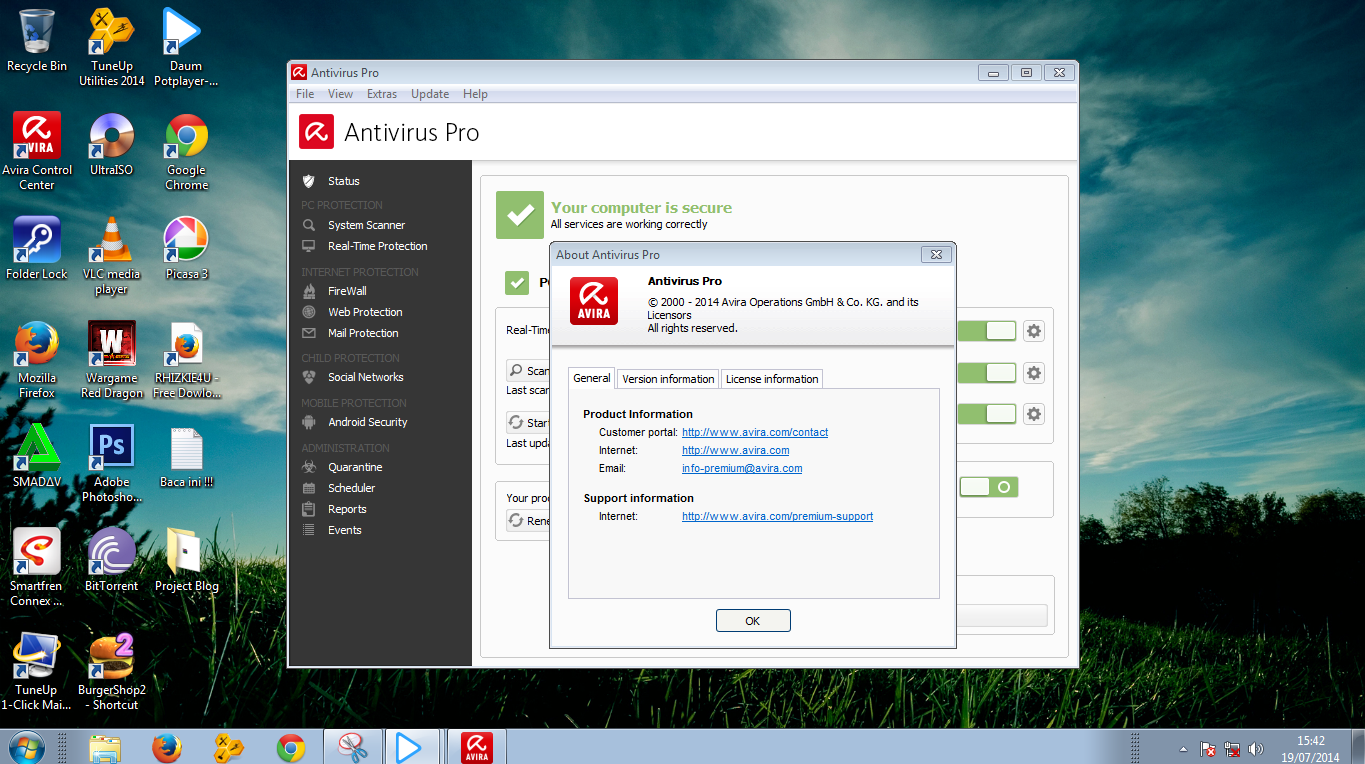Click the Baca ini !!! text file
This screenshot has width=1365, height=764.
pos(187,456)
